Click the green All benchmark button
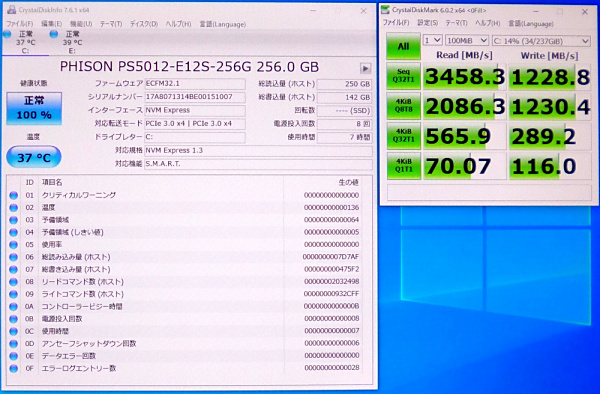 coord(403,46)
